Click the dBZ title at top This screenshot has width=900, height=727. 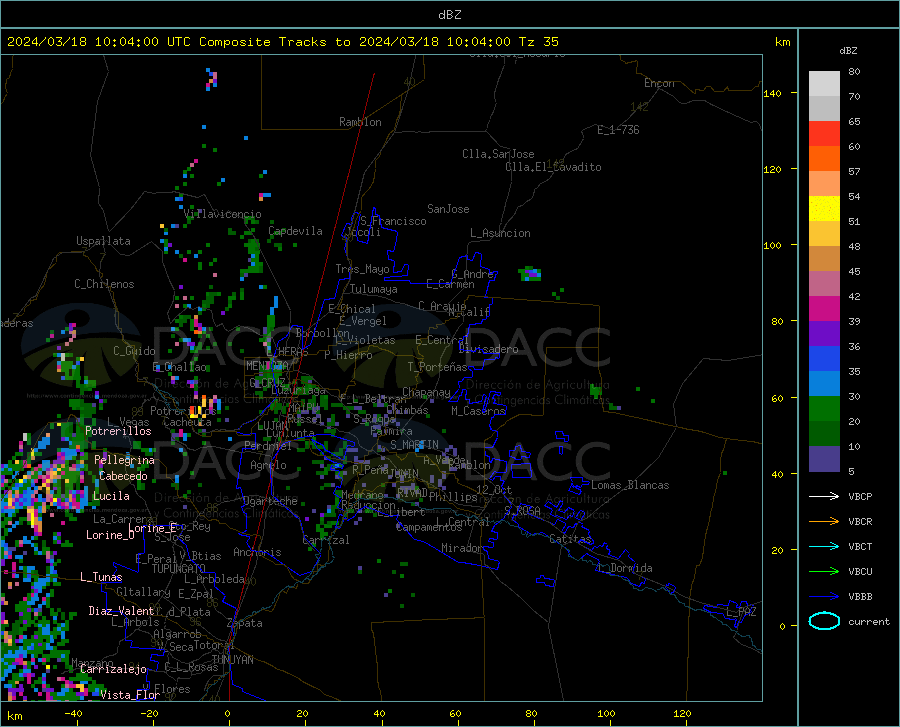(449, 15)
